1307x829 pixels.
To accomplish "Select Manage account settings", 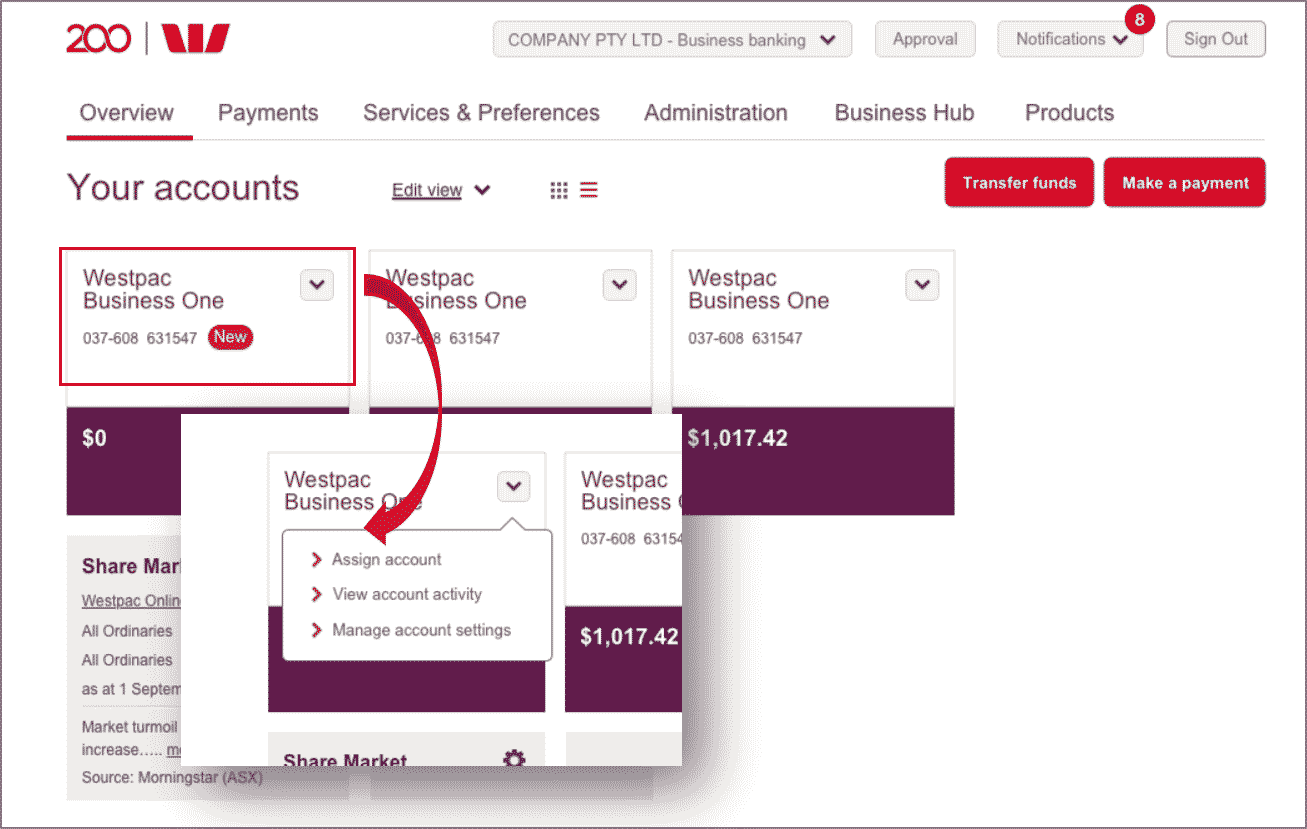I will (421, 630).
